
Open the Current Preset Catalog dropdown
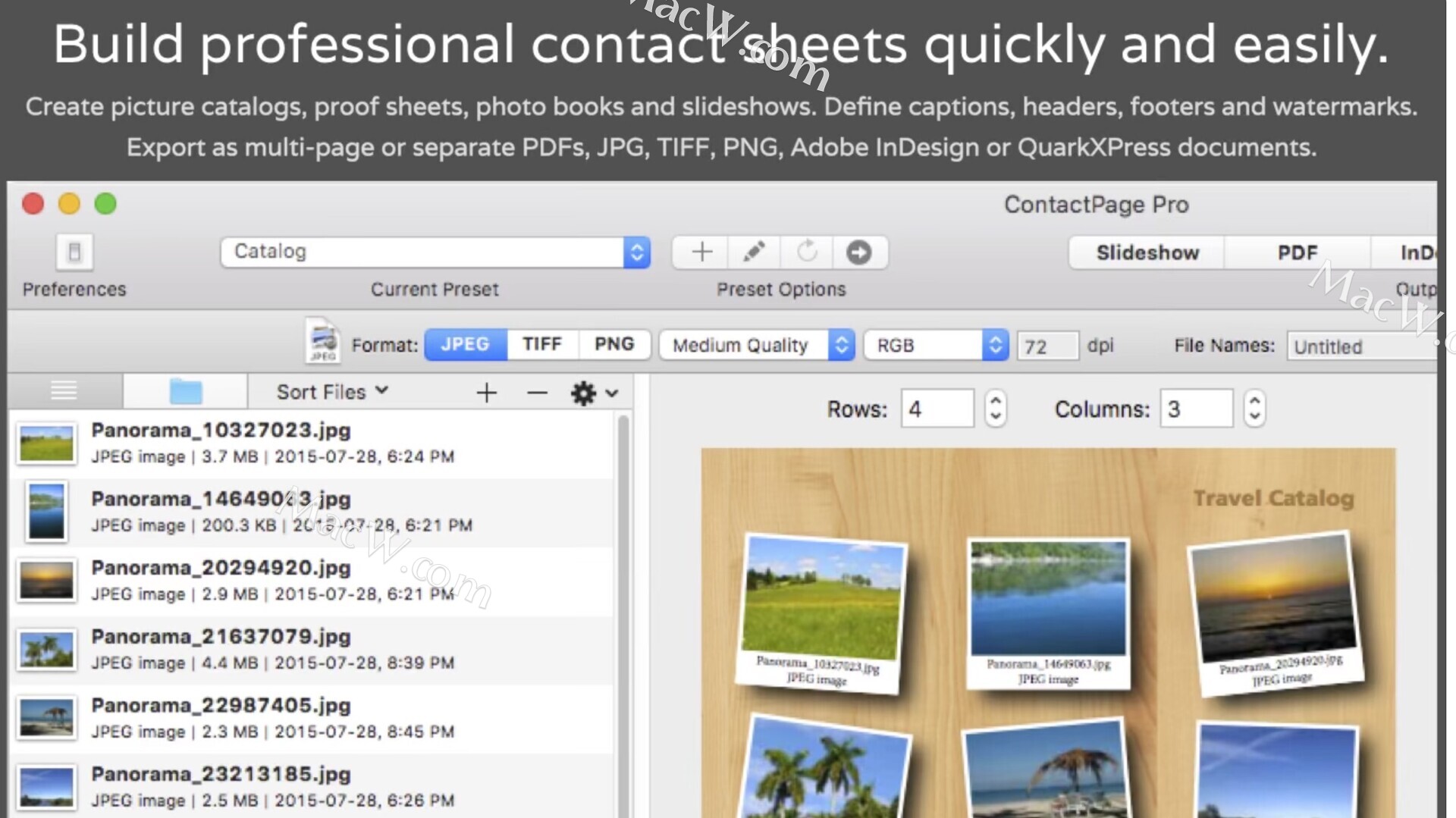coord(435,252)
